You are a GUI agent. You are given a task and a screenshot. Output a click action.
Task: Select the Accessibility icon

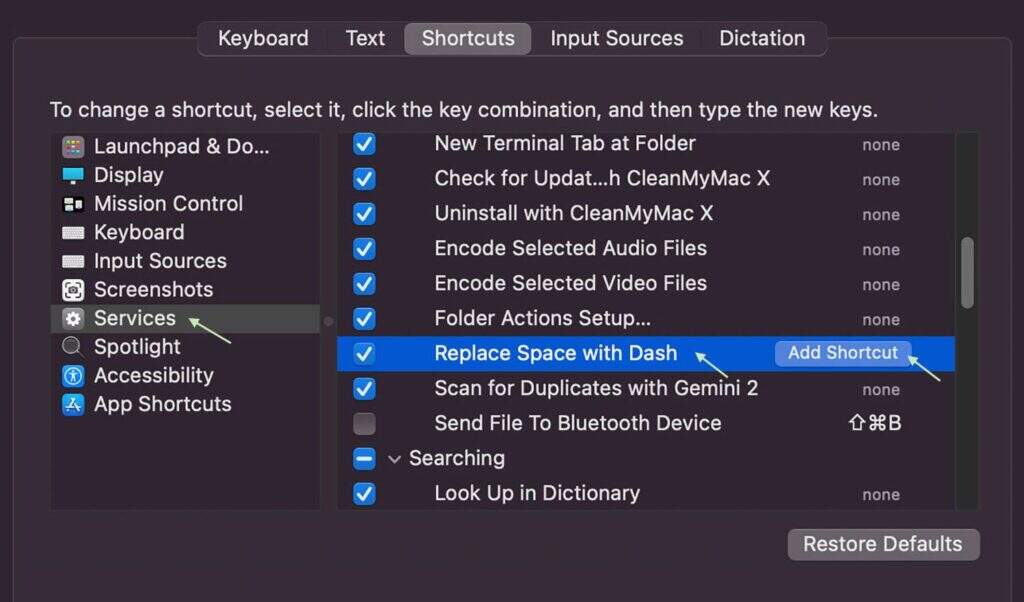pos(73,376)
